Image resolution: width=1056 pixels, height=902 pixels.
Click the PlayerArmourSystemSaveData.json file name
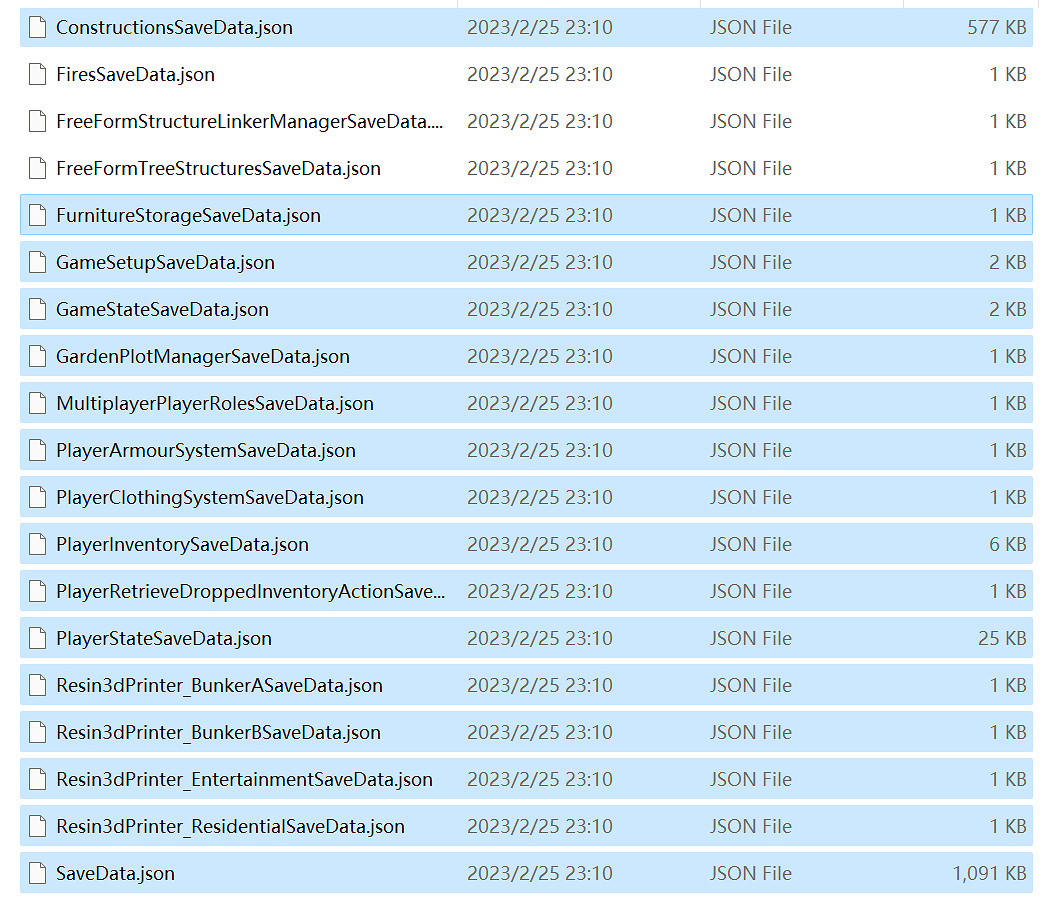point(205,451)
